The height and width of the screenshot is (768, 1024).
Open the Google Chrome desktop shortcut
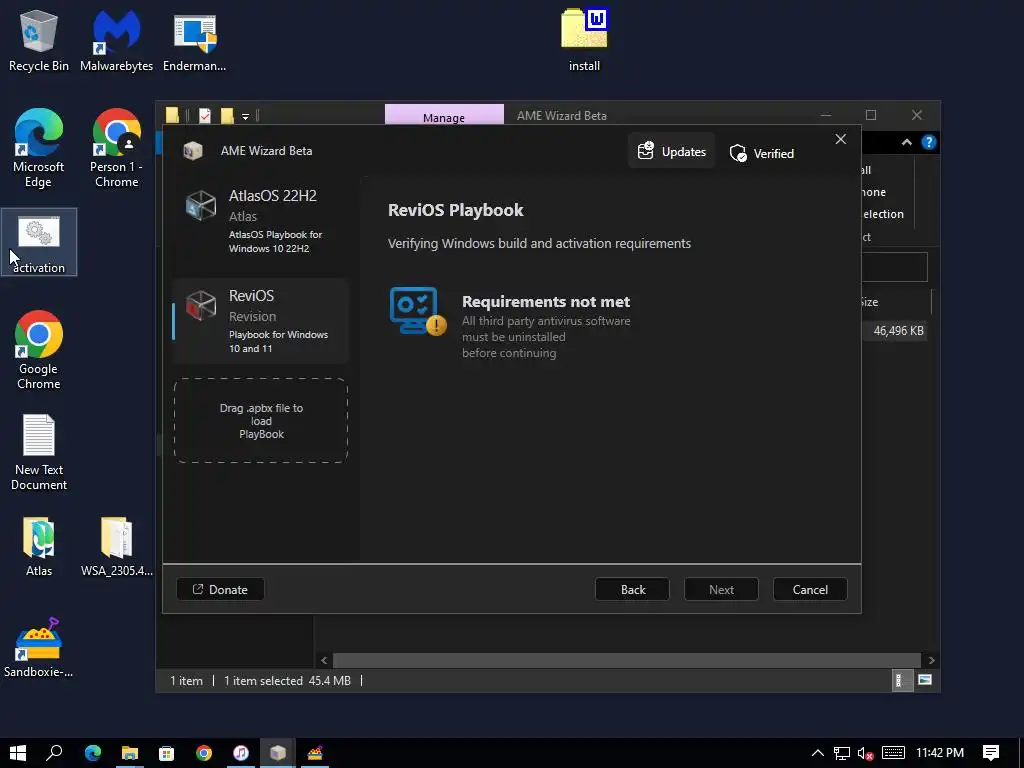point(39,350)
